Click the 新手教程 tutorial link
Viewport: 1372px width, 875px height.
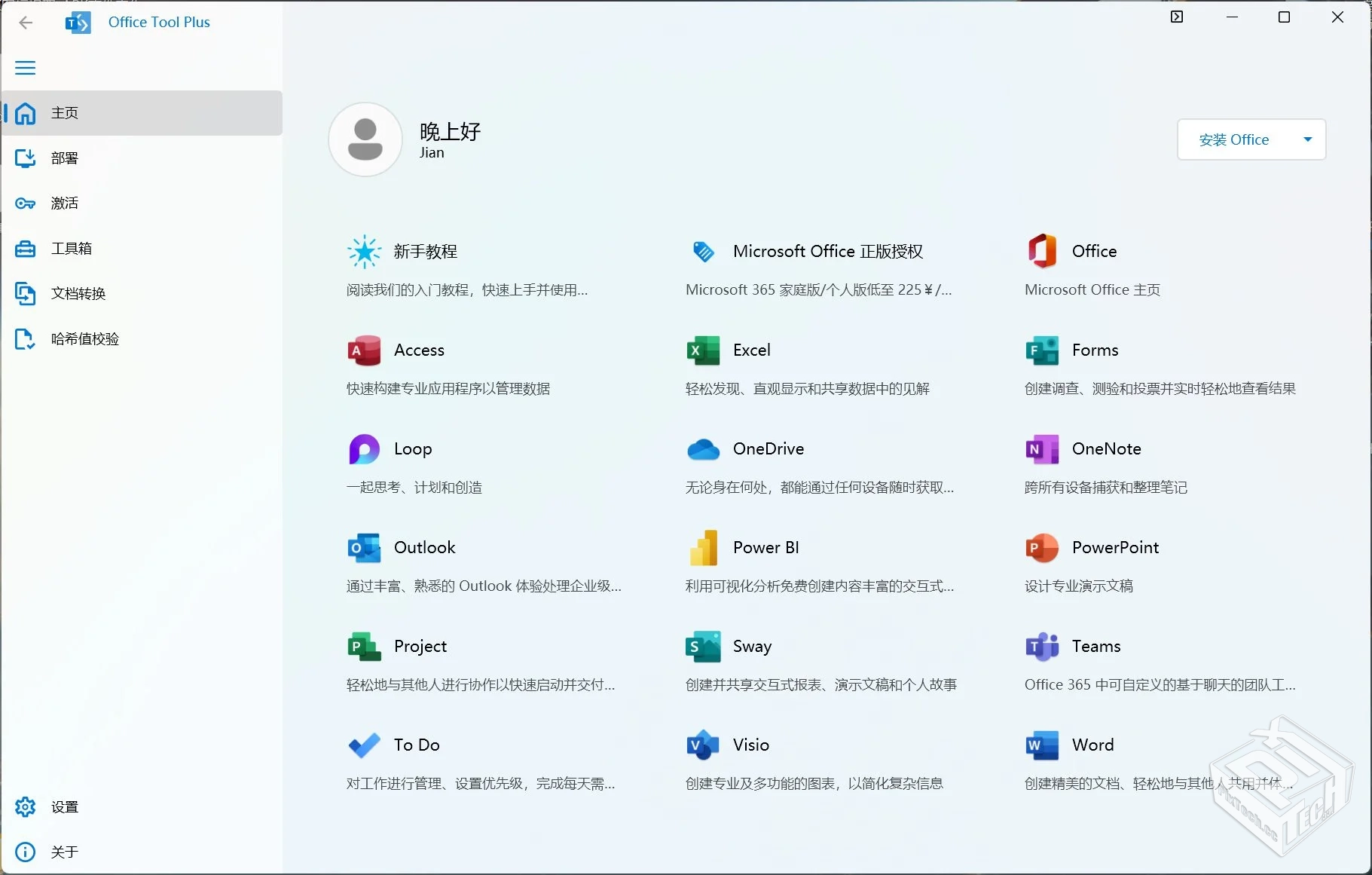click(x=425, y=252)
